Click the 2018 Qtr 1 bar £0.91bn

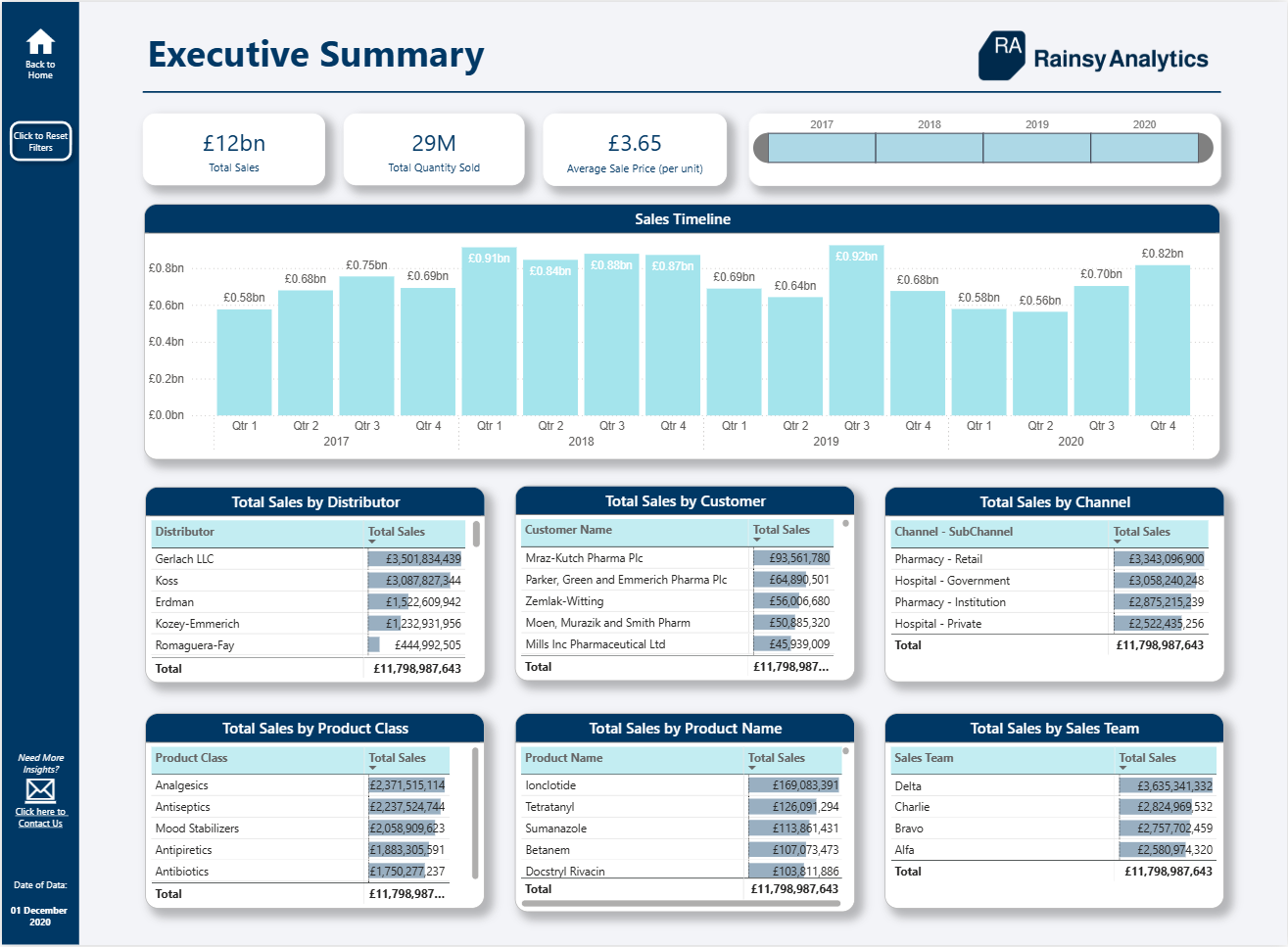[x=489, y=331]
